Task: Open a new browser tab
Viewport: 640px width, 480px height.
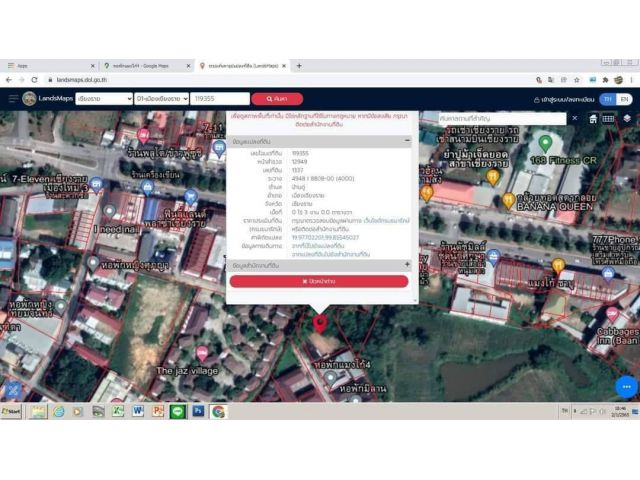Action: pos(299,66)
